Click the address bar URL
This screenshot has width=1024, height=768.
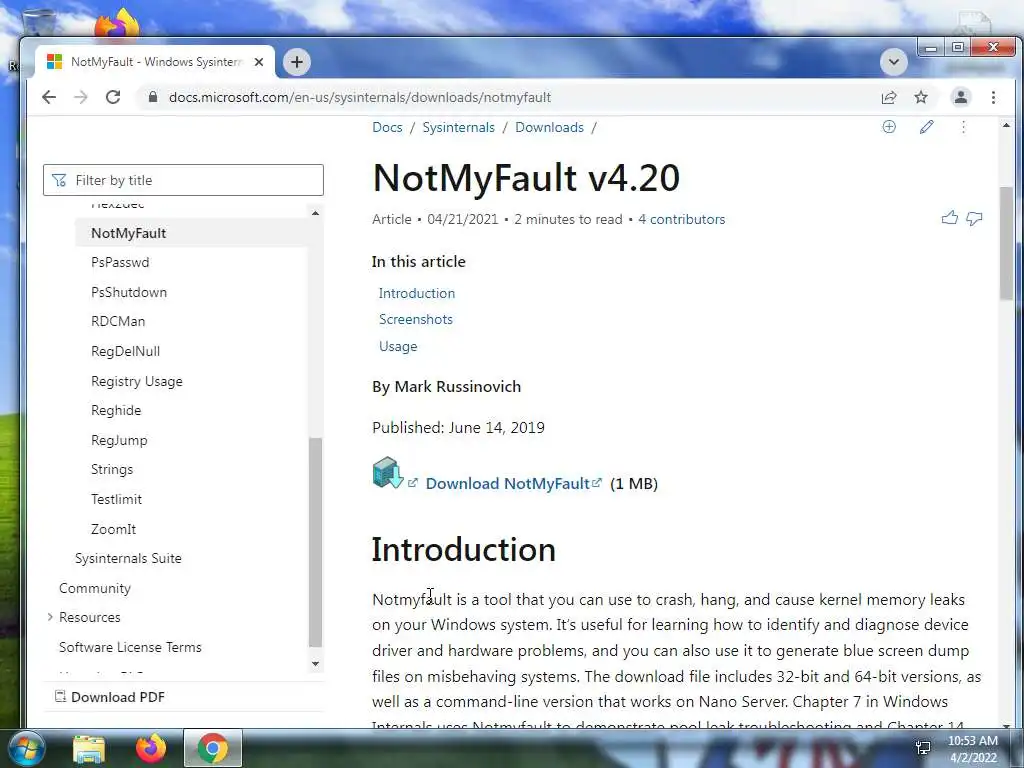click(360, 97)
